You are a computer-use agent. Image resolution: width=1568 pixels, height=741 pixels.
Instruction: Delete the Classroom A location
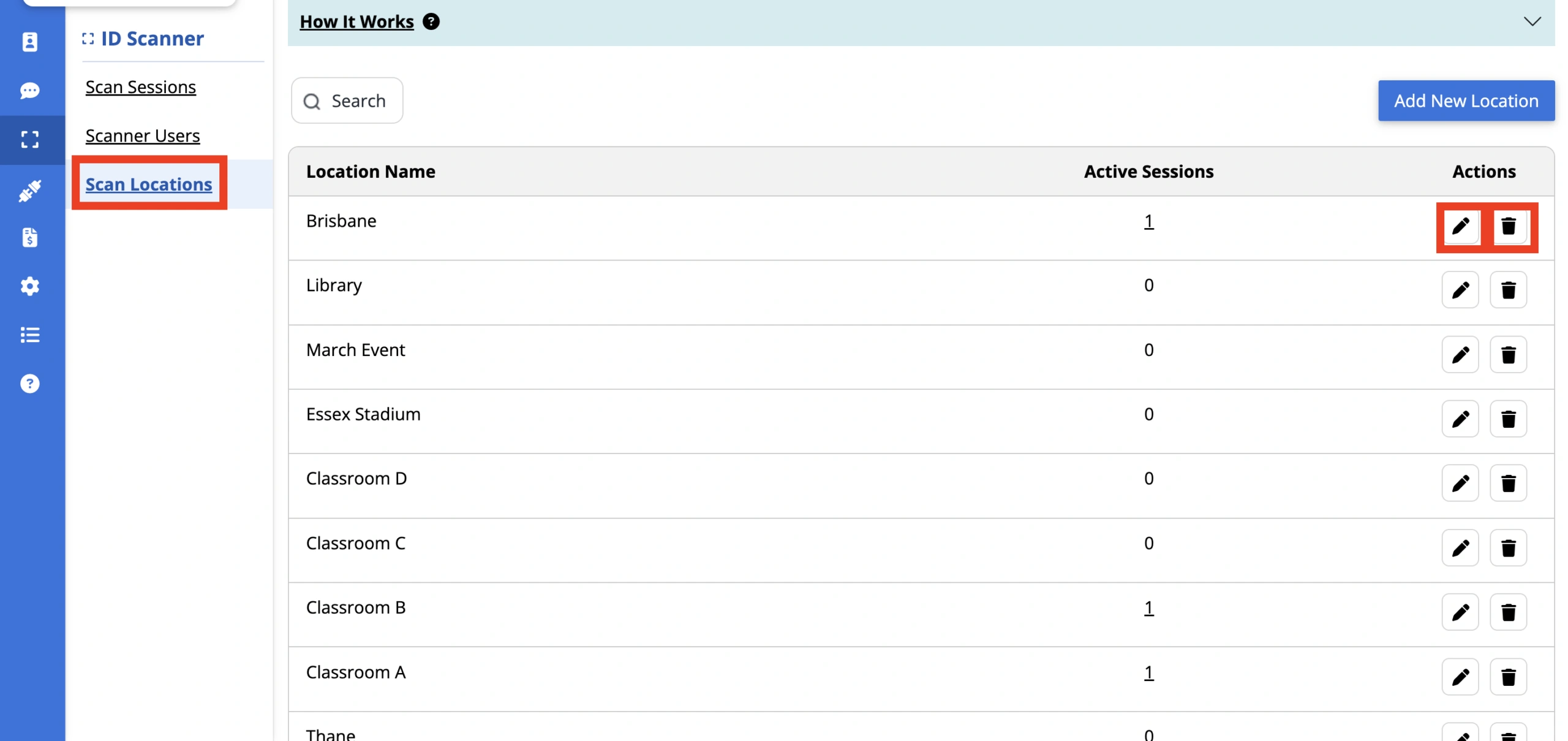(x=1508, y=677)
